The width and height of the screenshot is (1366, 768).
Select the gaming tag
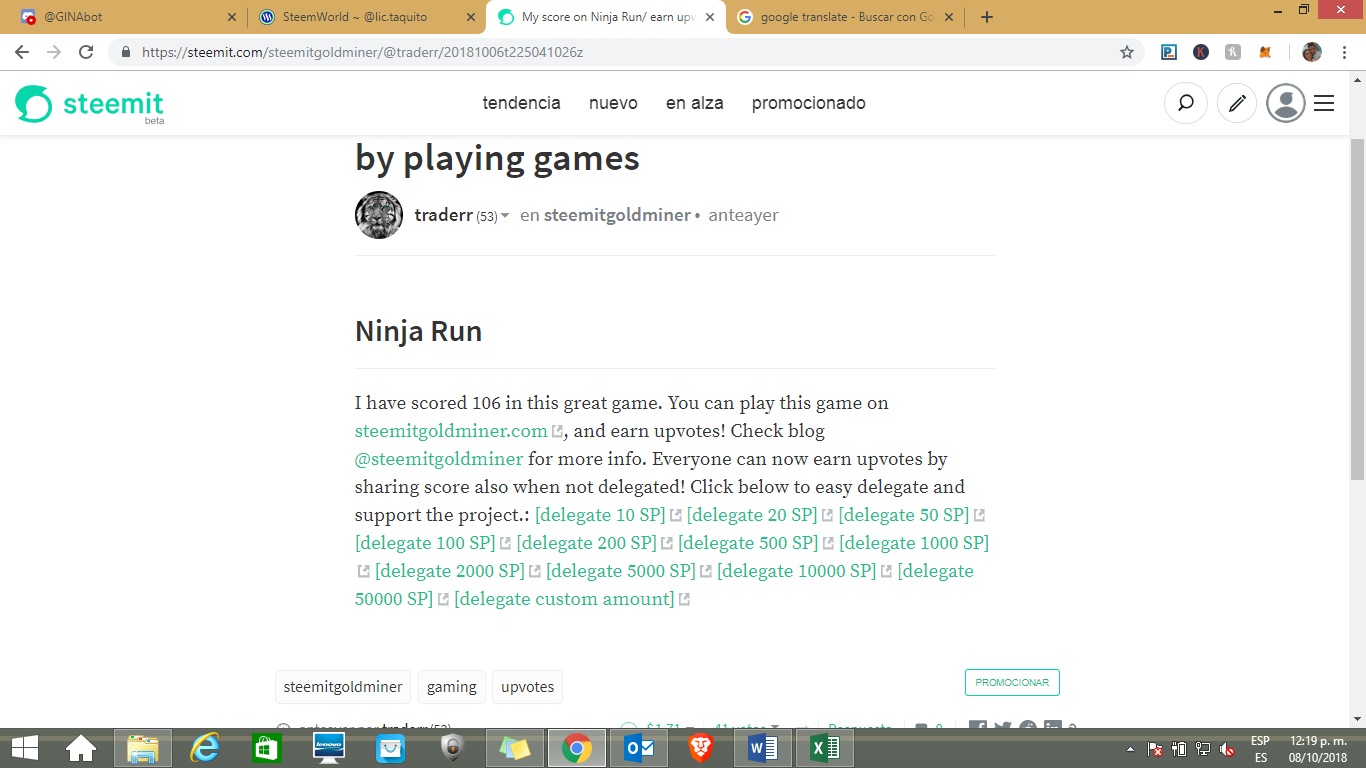click(x=452, y=687)
